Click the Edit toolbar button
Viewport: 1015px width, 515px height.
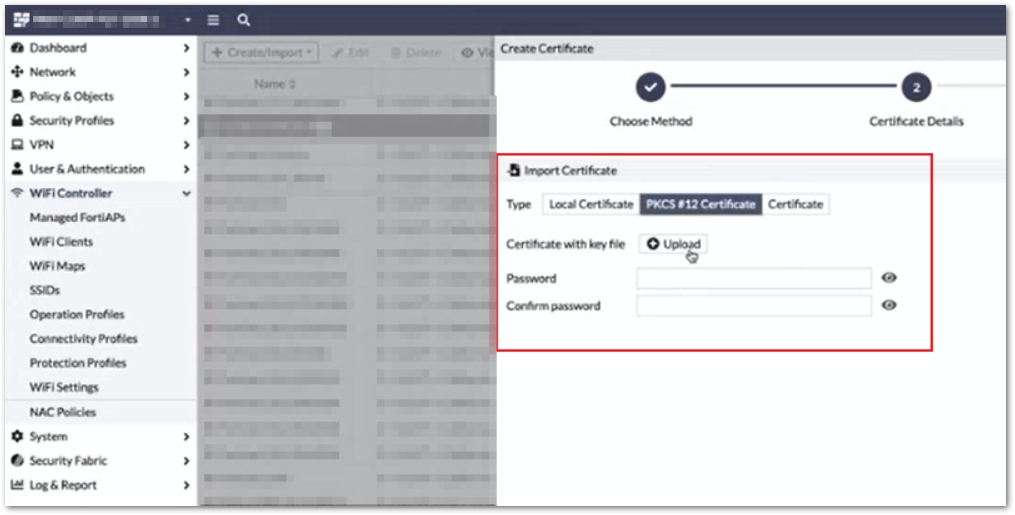(x=351, y=53)
